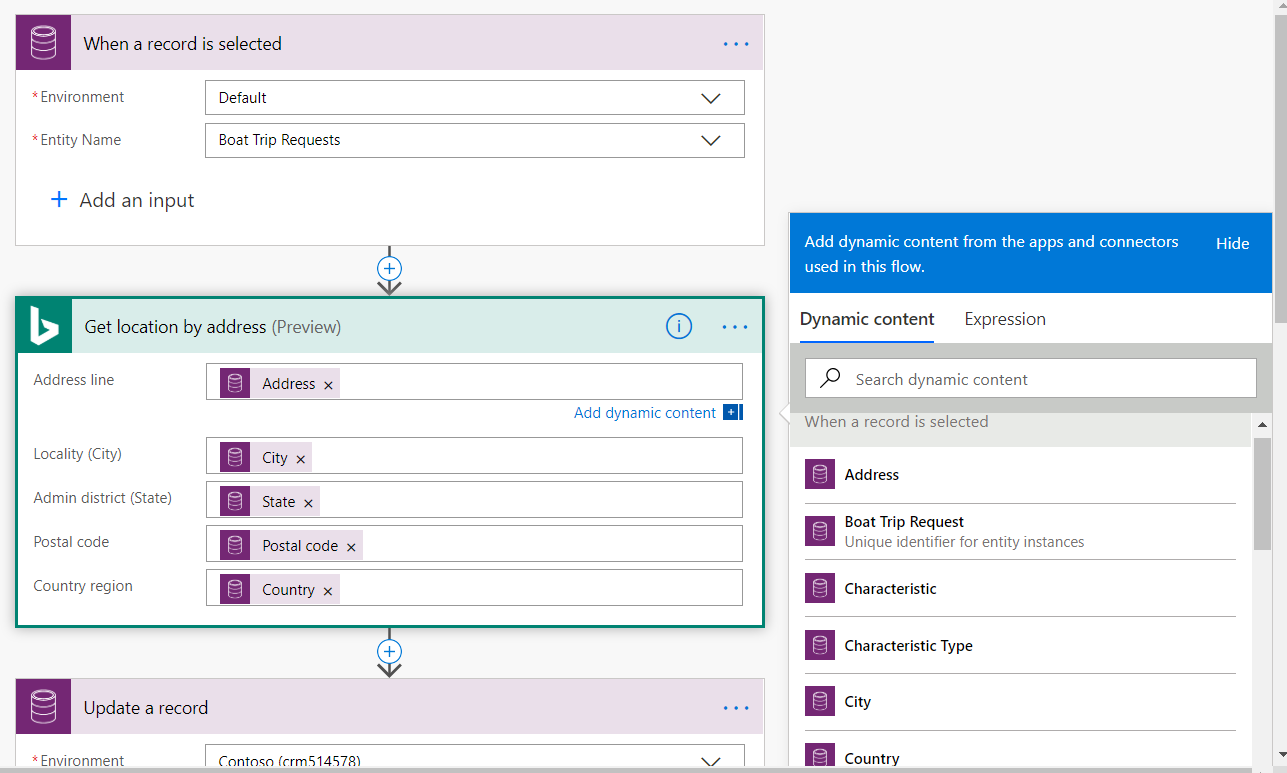Open ellipsis menu for When a record is selected
Viewport: 1287px width, 773px height.
[x=735, y=44]
